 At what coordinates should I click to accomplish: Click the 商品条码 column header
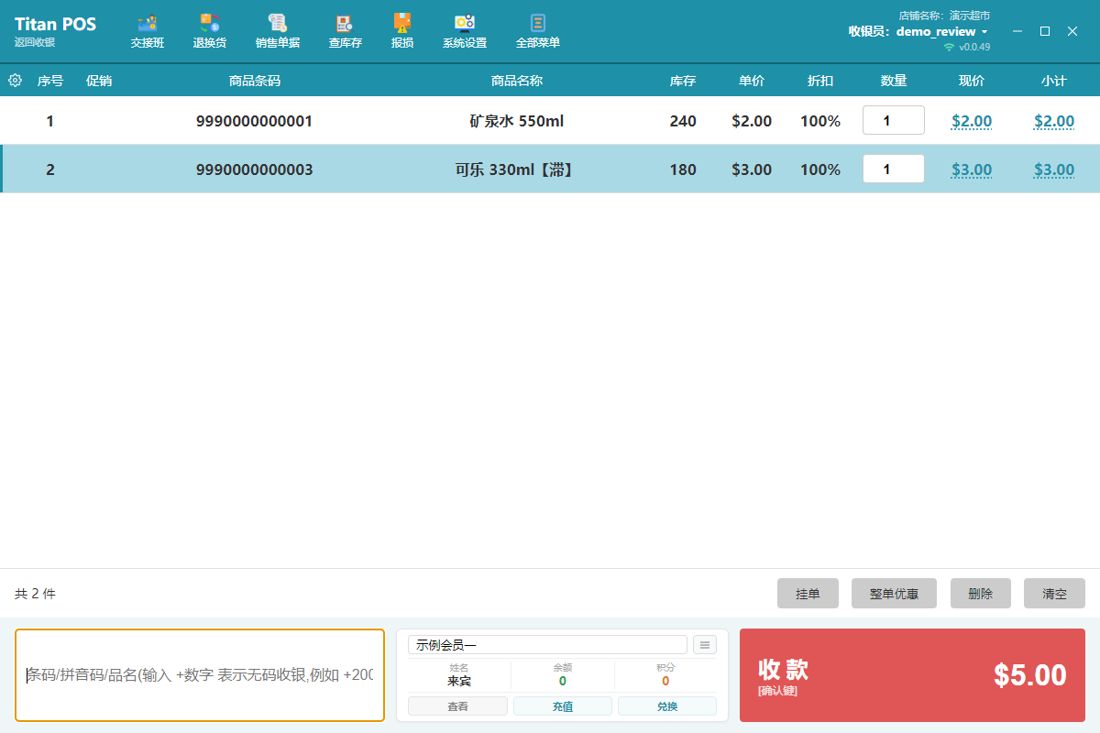[x=254, y=81]
